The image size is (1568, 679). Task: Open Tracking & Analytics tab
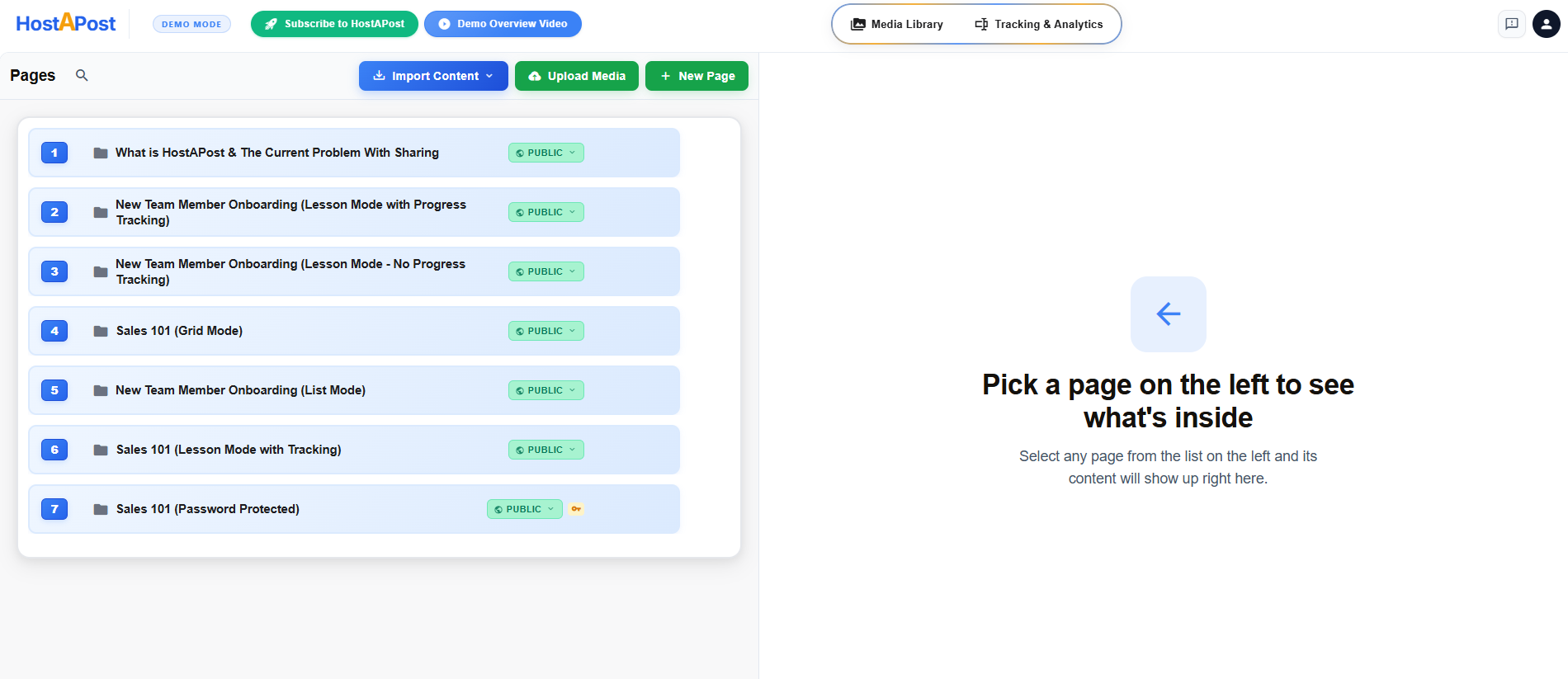pyautogui.click(x=1039, y=24)
